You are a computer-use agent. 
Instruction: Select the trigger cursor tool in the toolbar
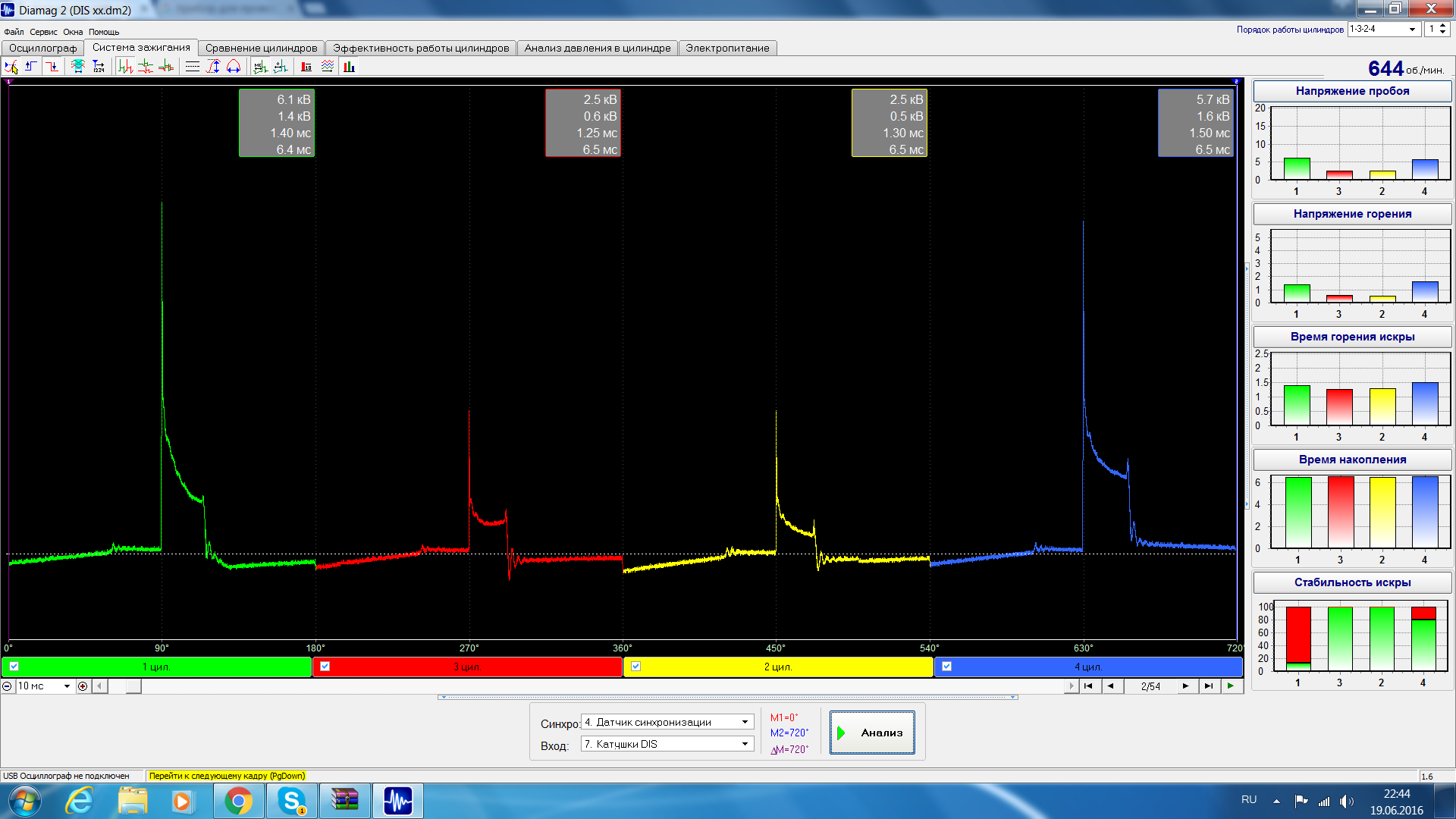click(x=11, y=67)
